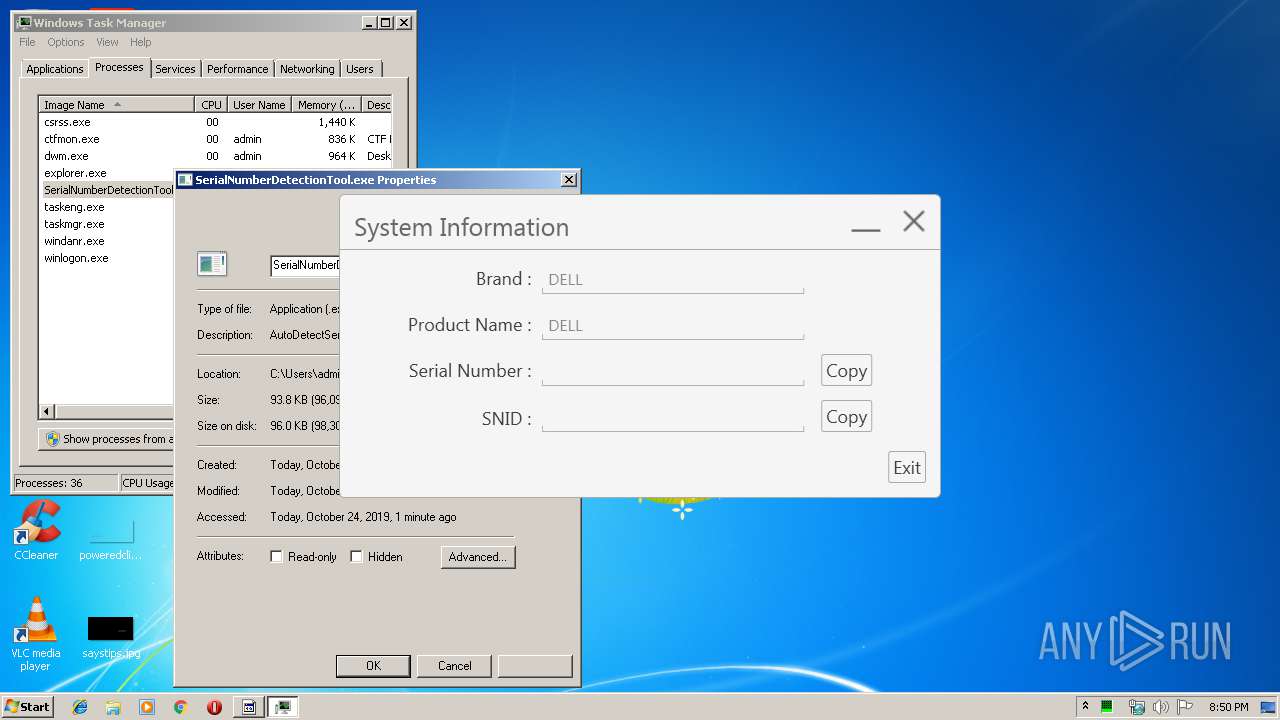1280x720 pixels.
Task: Click the Task Manager title bar icon
Action: (25, 22)
